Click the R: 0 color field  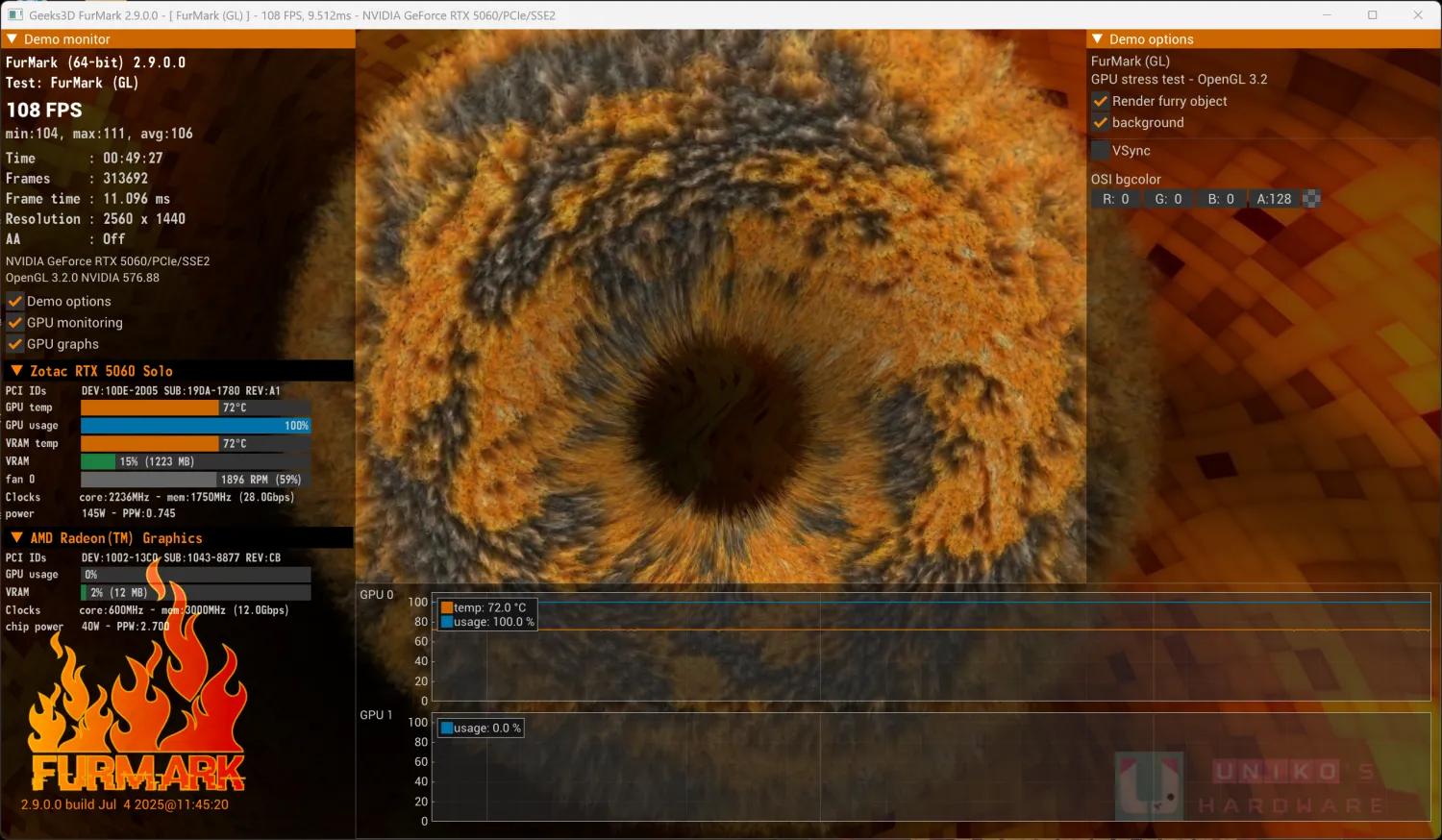click(1115, 199)
